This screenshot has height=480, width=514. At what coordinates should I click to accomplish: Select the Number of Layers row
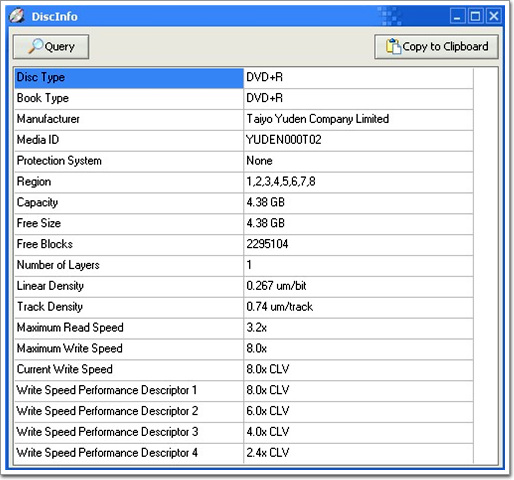244,265
